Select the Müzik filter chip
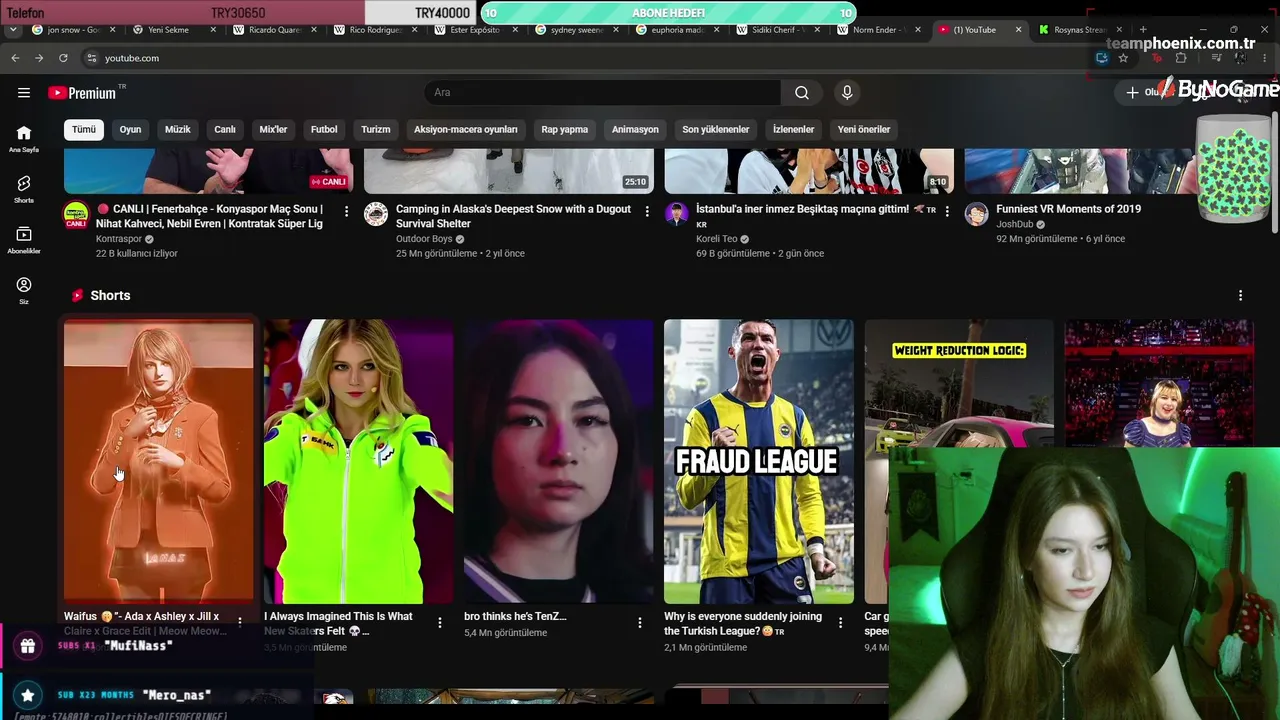The height and width of the screenshot is (720, 1280). coord(177,129)
